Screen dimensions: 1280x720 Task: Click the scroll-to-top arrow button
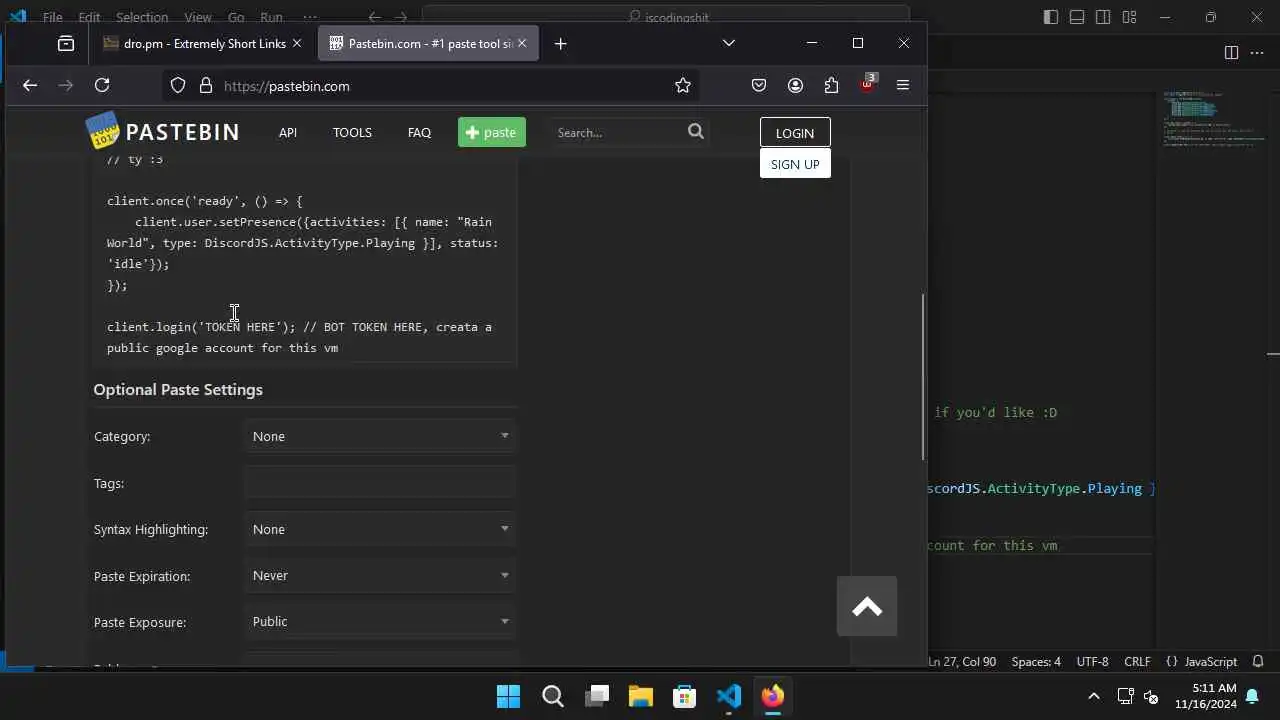867,607
